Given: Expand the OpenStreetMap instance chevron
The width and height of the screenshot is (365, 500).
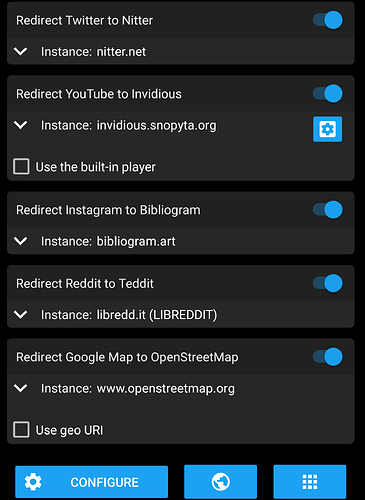Looking at the screenshot, I should point(21,388).
